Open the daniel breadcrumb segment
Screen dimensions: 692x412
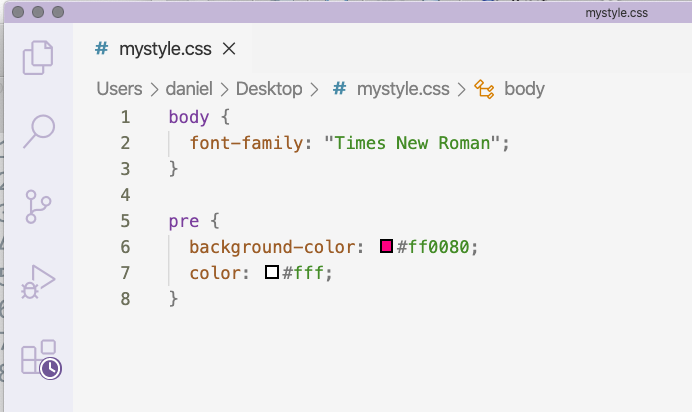tap(189, 89)
